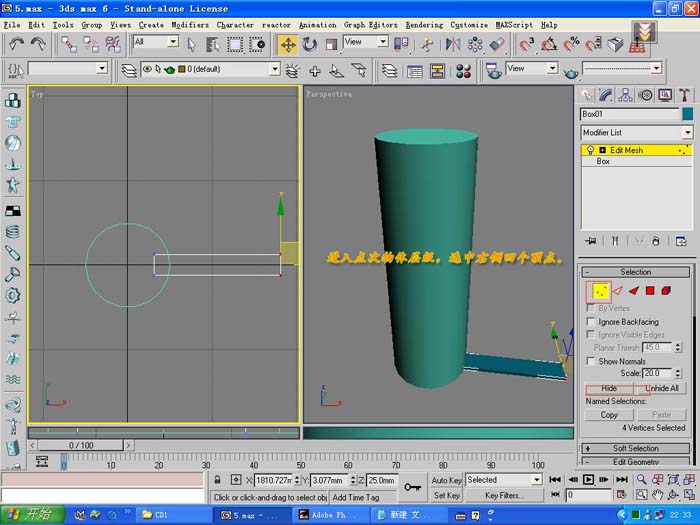Click the Copy named selection button
The height and width of the screenshot is (525, 700).
coord(609,415)
